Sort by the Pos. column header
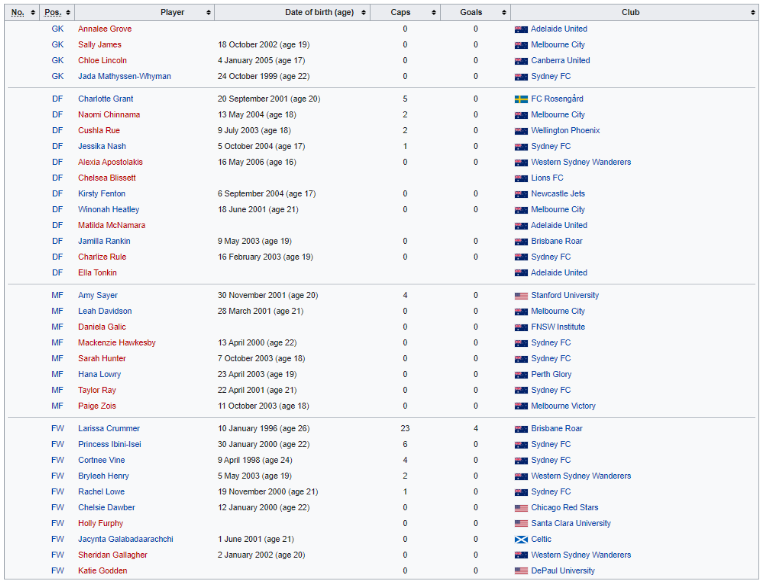This screenshot has width=763, height=584. pos(56,12)
